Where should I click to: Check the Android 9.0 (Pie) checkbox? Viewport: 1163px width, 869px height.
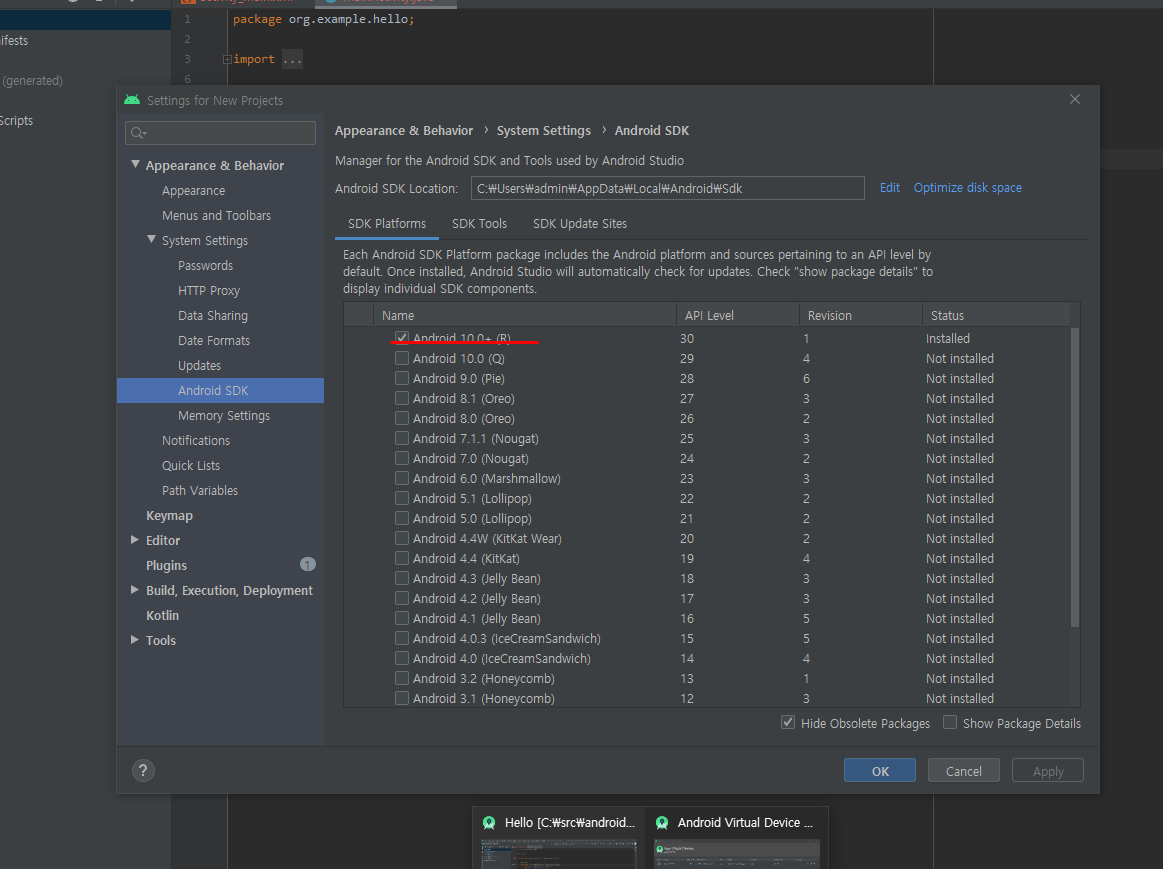(x=402, y=378)
